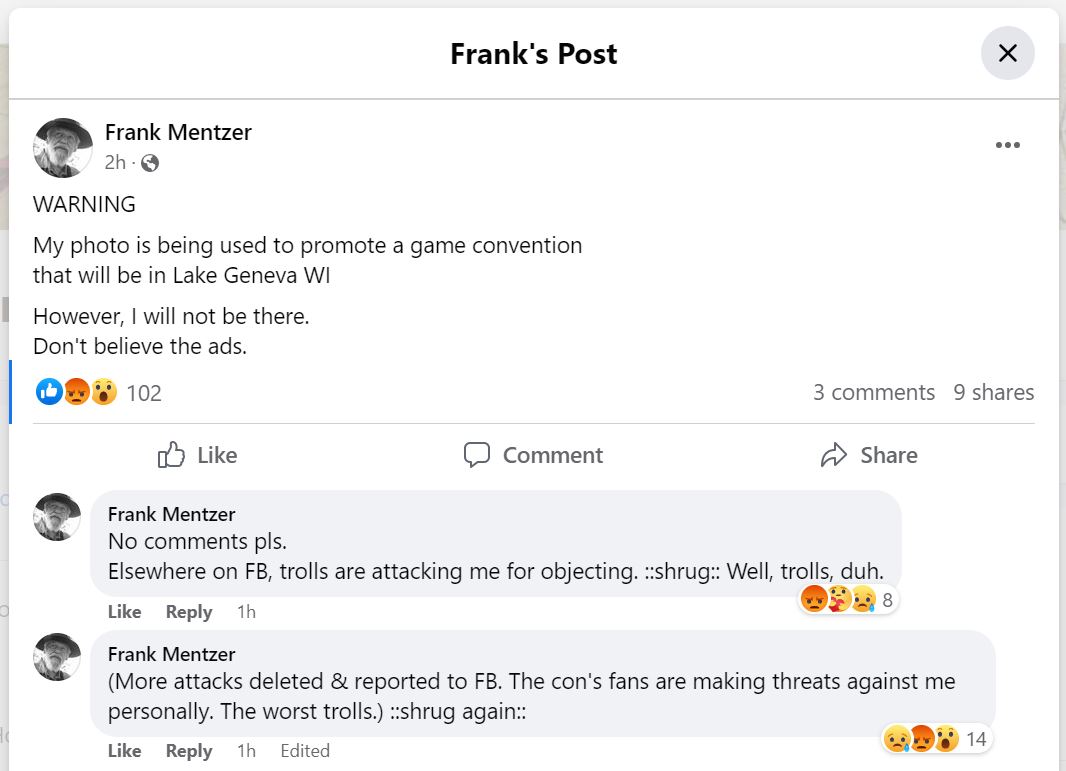
Task: Like the post with the thumbs-up button
Action: coord(198,455)
